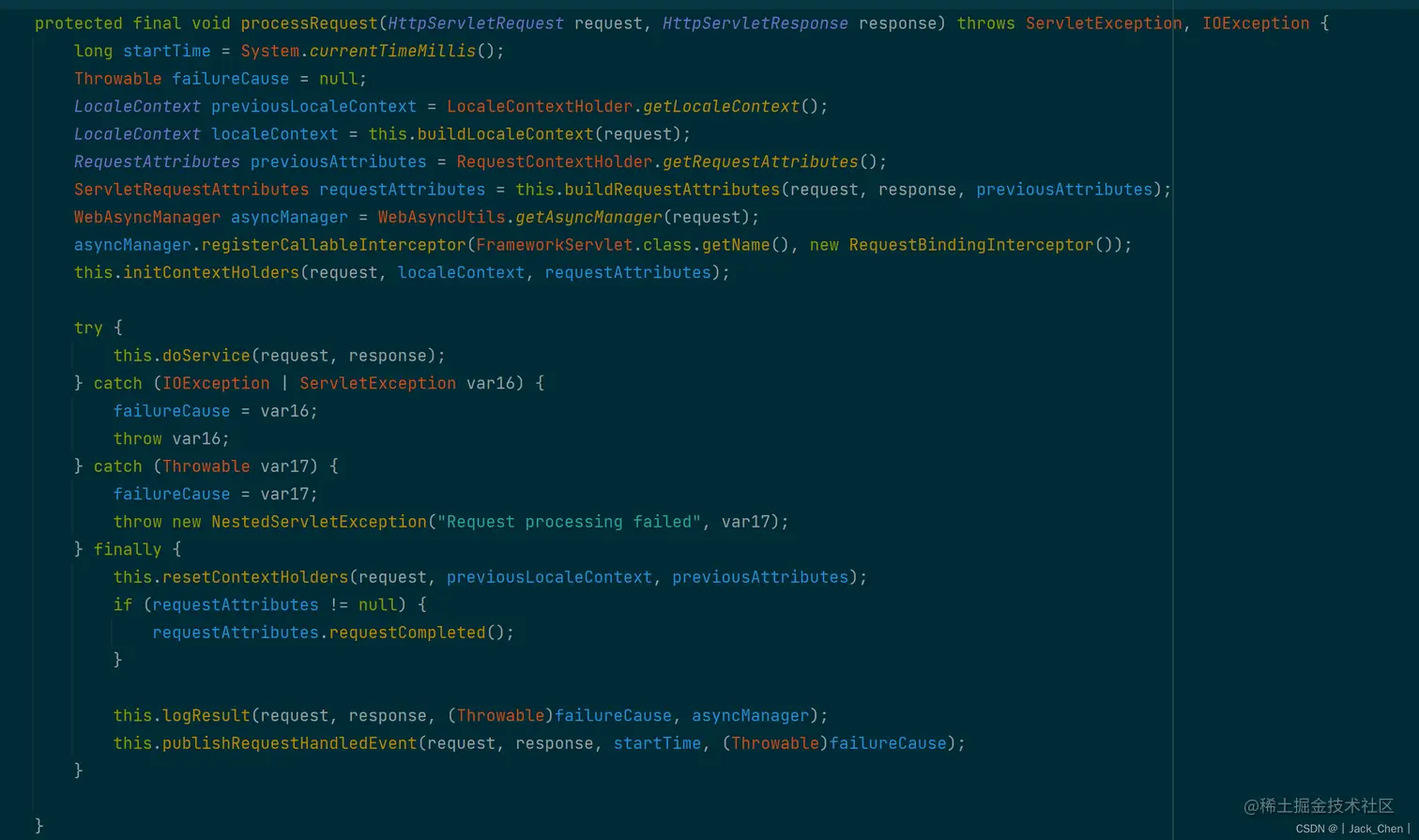
Task: Click the HttpServletResponse parameter type
Action: [755, 23]
